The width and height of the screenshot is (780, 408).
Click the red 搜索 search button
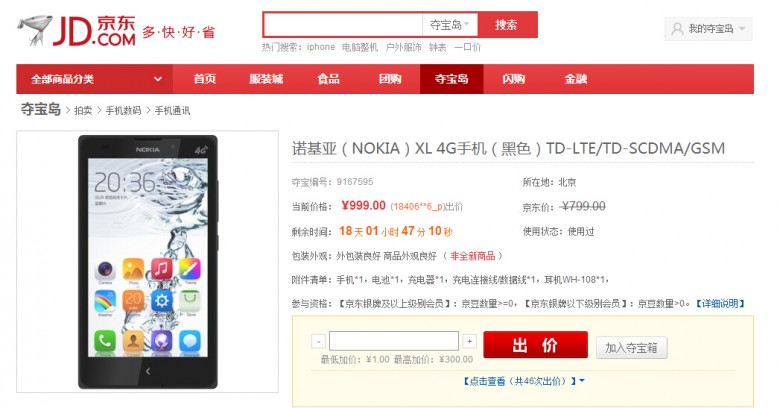(507, 25)
